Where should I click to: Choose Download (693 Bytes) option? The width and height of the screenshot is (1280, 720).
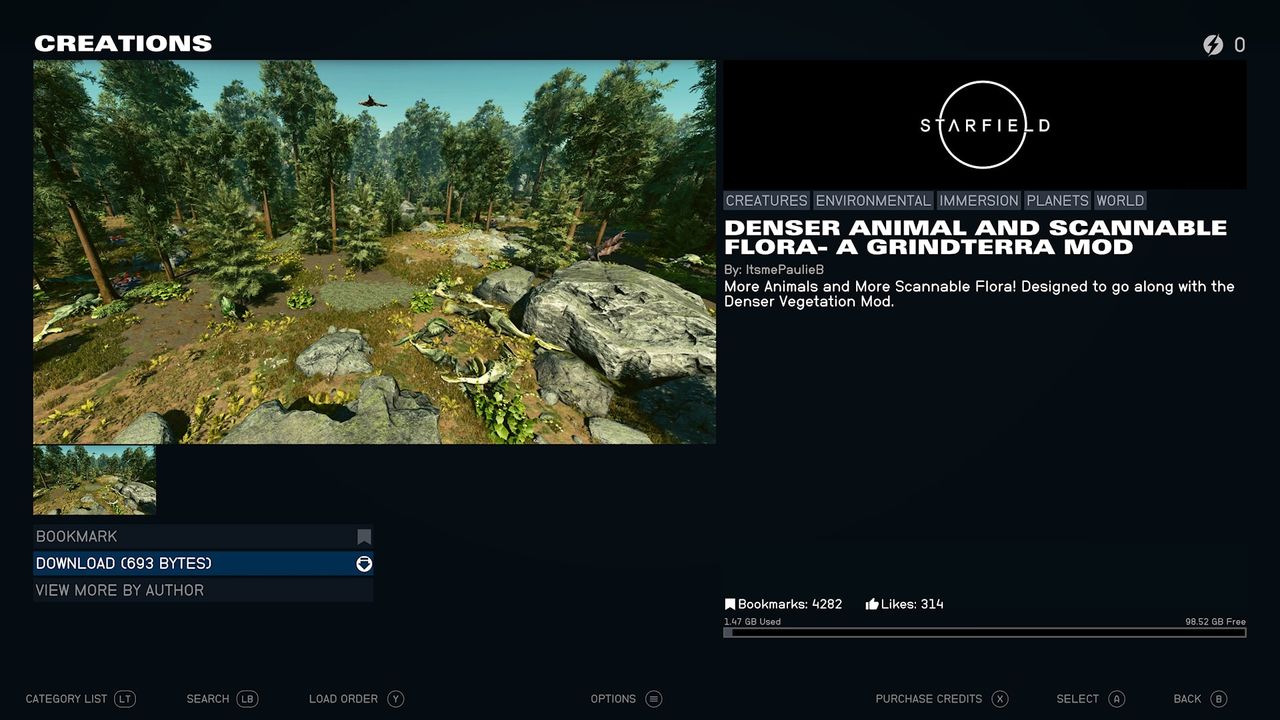(203, 564)
